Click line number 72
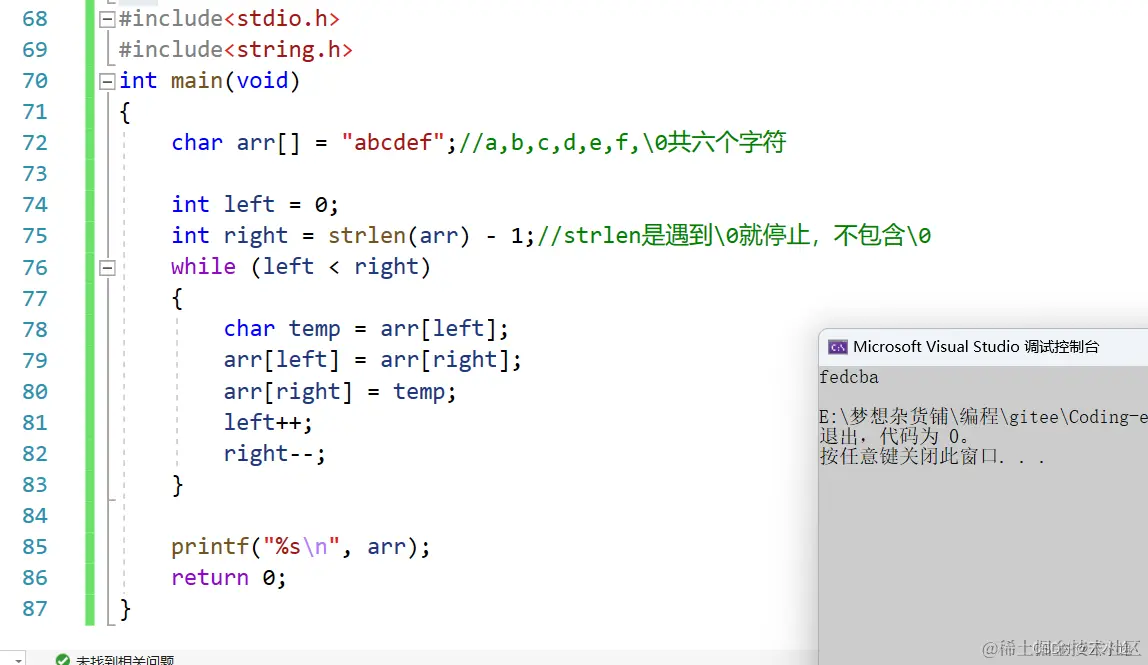This screenshot has height=665, width=1148. pyautogui.click(x=34, y=142)
